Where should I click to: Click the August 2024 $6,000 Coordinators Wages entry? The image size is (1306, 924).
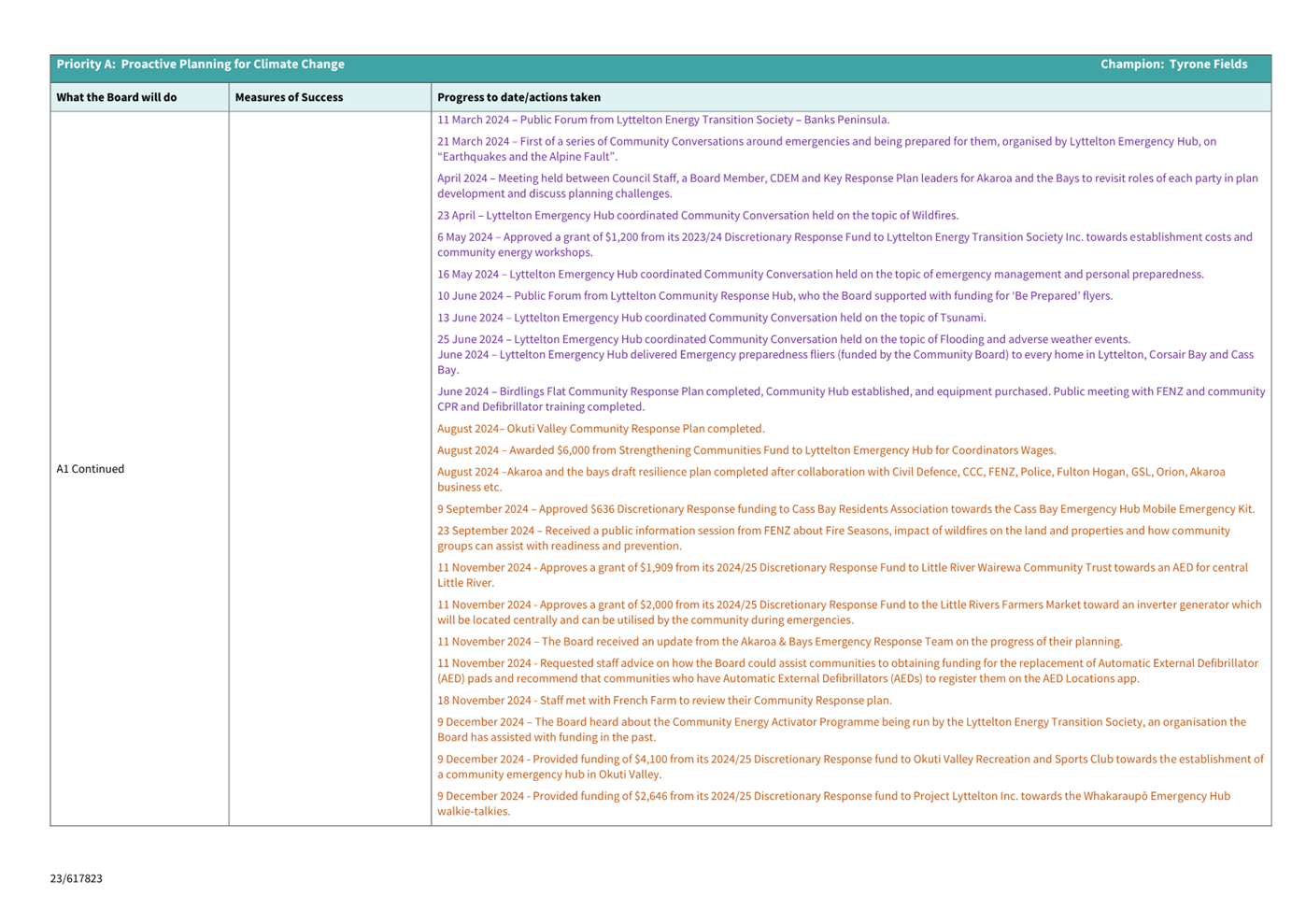(745, 450)
